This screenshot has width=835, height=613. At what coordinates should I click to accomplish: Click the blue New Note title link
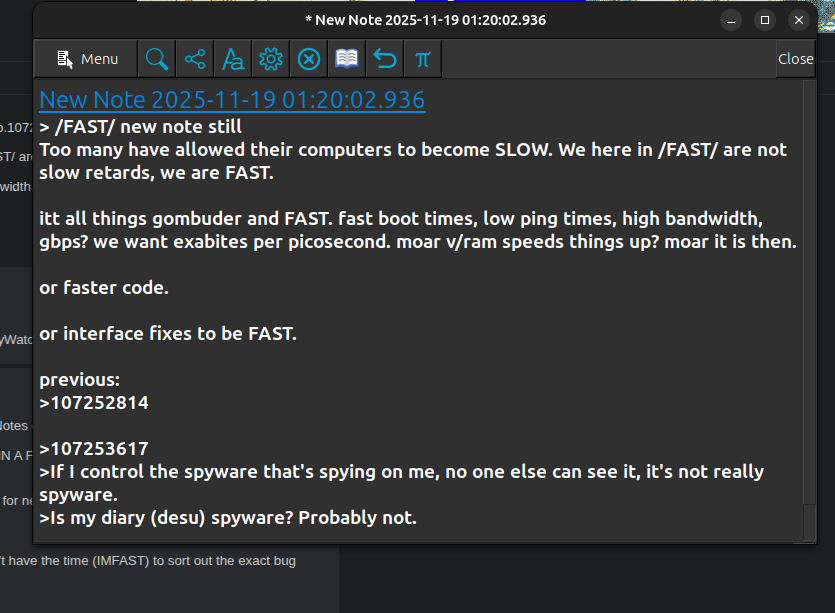232,100
